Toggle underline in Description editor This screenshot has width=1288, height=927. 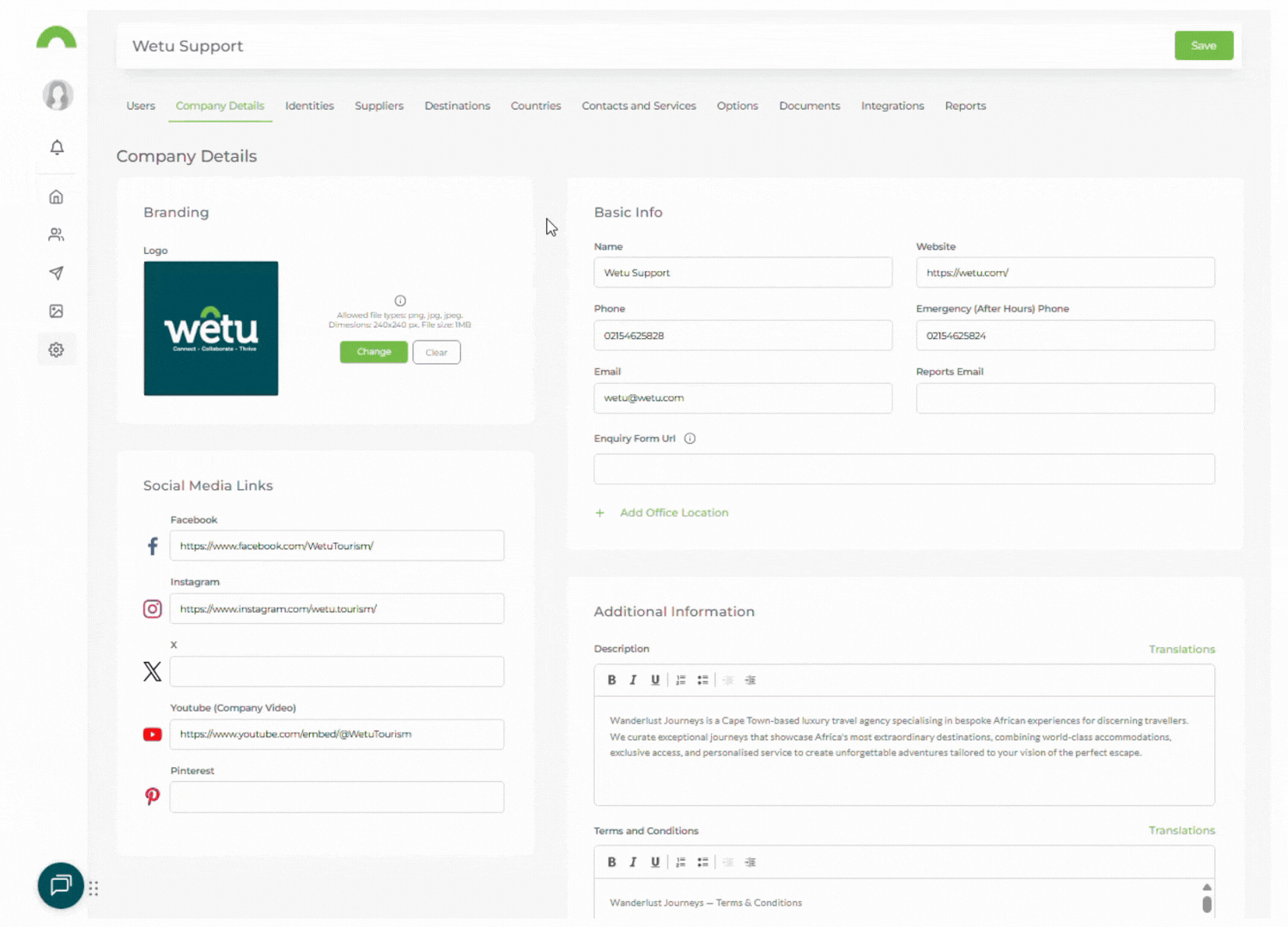655,680
